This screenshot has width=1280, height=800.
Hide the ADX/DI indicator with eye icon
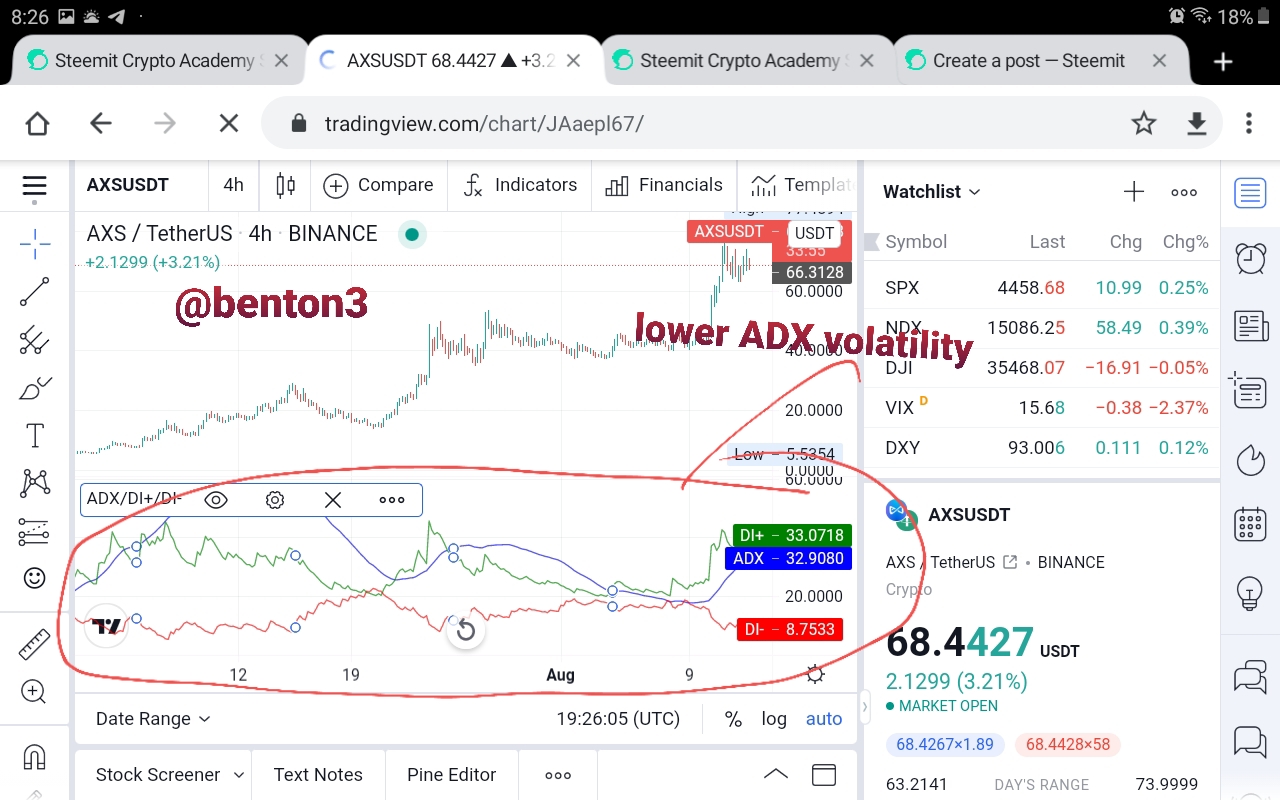[x=216, y=500]
